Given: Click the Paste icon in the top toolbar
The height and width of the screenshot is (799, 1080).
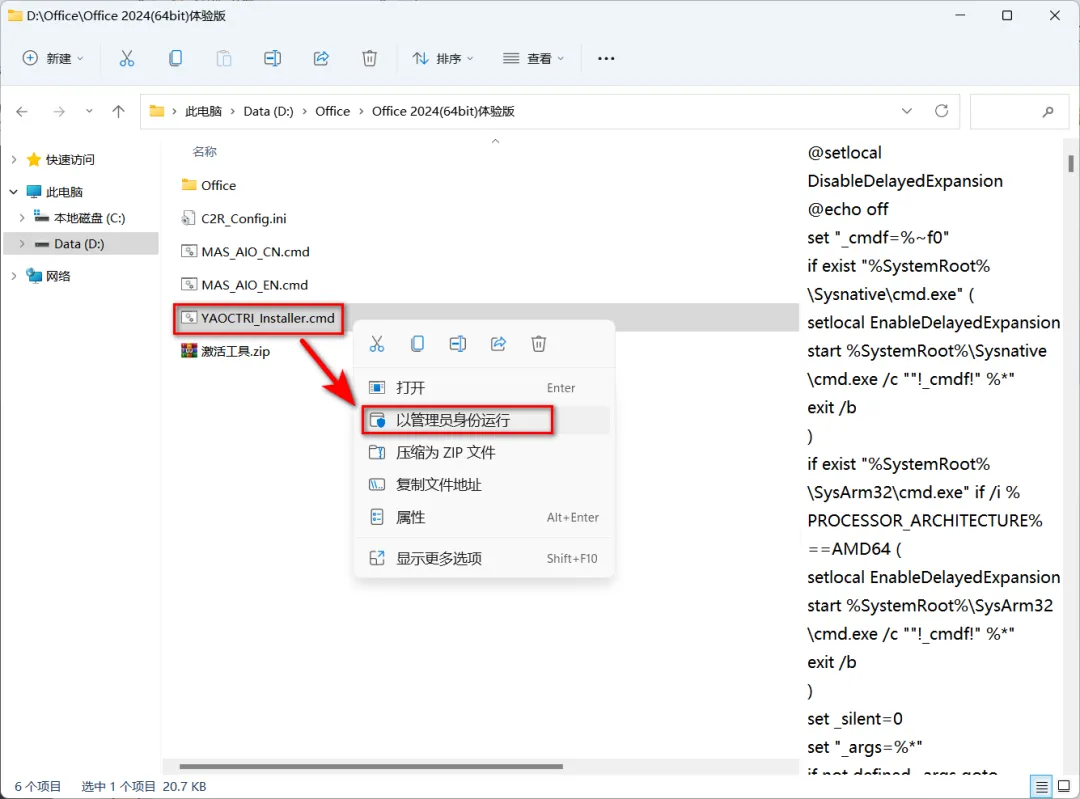Looking at the screenshot, I should (224, 59).
